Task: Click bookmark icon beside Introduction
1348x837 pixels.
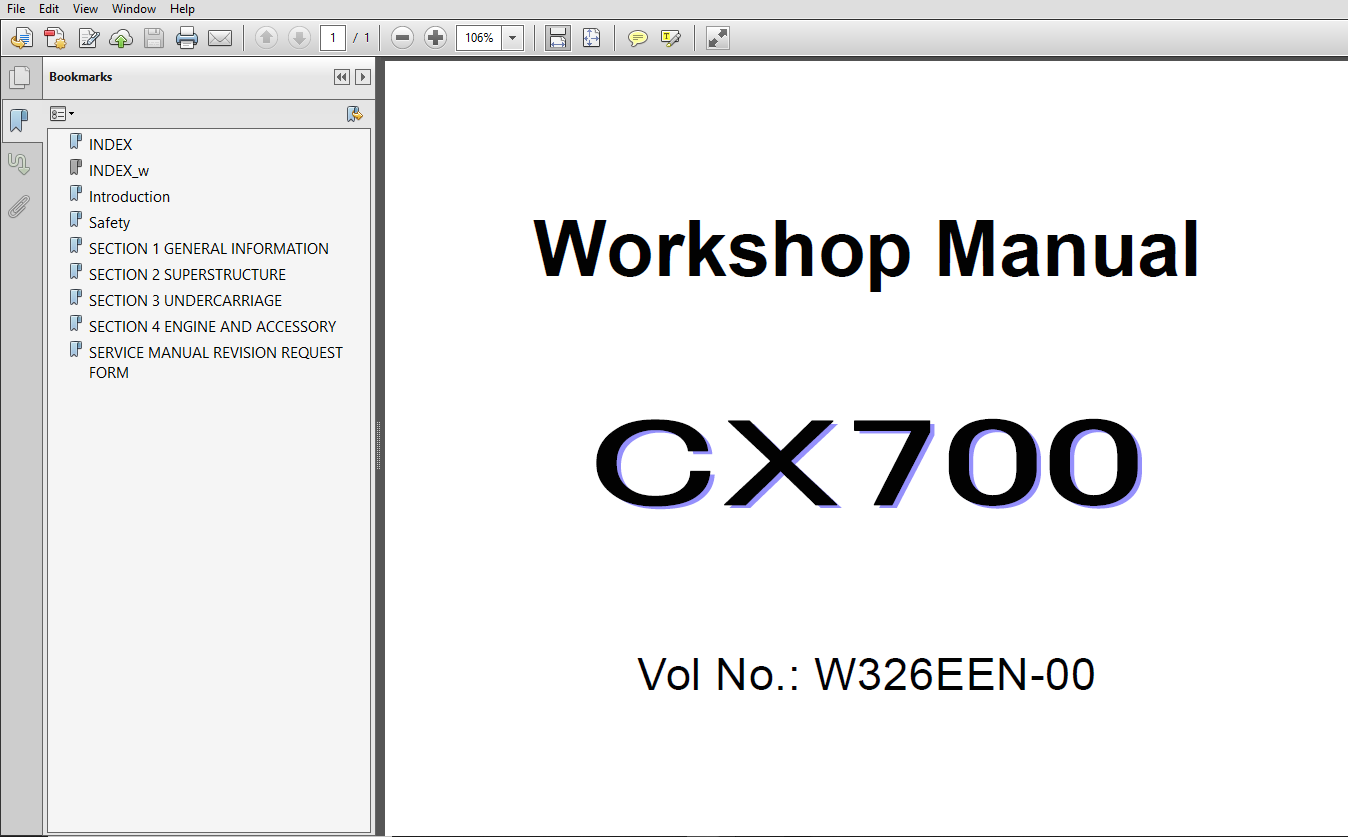Action: click(75, 195)
